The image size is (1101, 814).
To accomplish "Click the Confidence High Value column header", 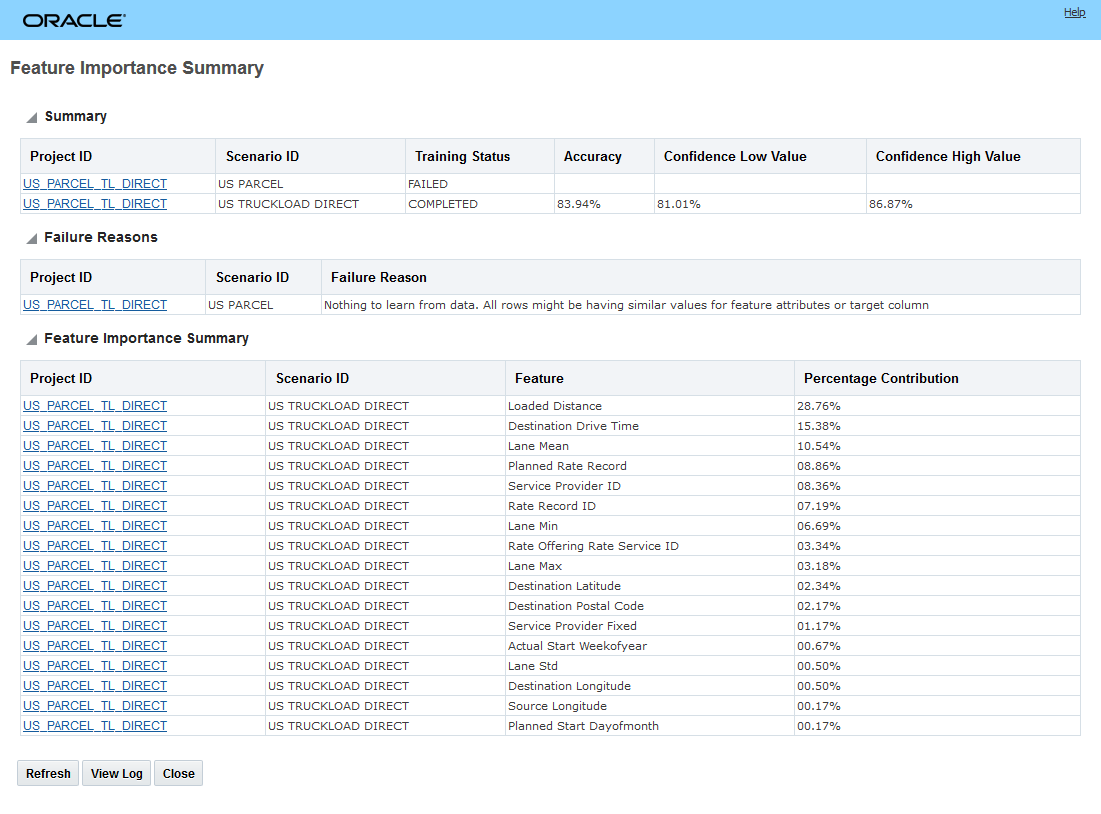I will point(947,157).
